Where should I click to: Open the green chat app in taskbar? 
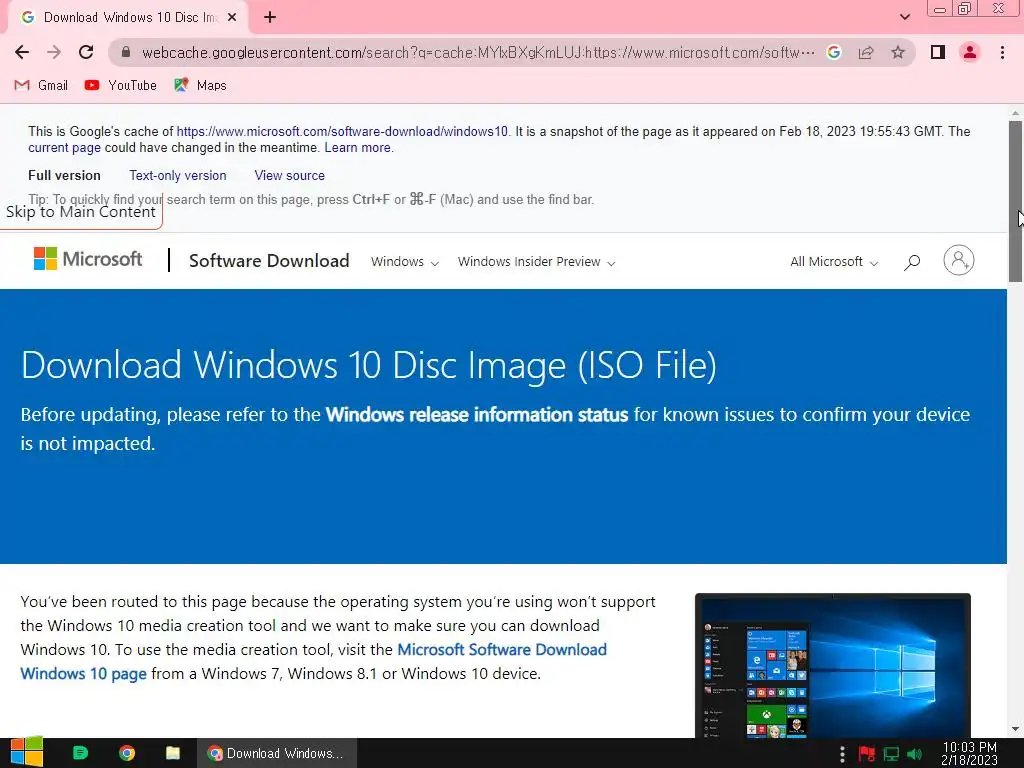pos(80,753)
